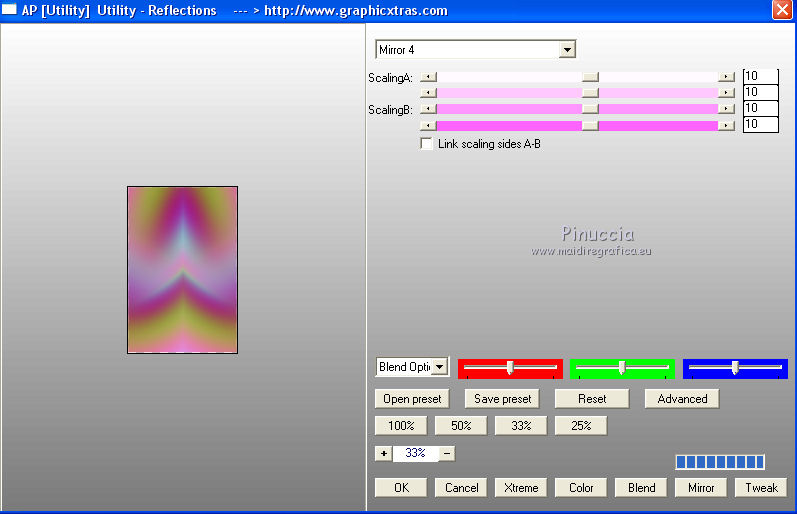Click the blue progress bar

pos(720,462)
